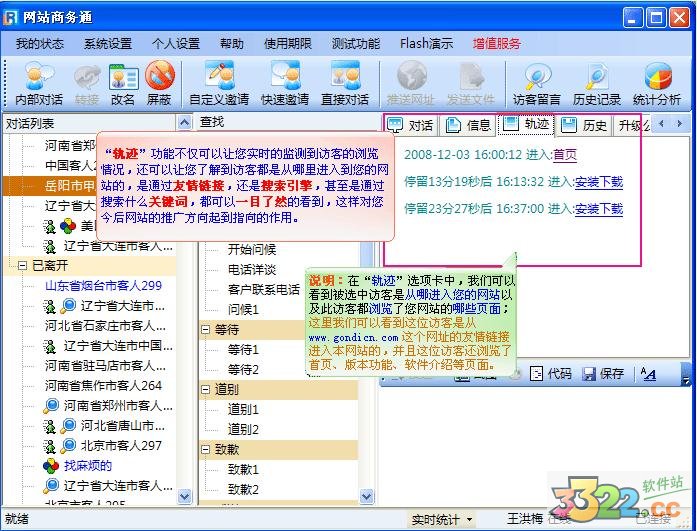Click the phrase list scroll-down arrow

tap(366, 496)
